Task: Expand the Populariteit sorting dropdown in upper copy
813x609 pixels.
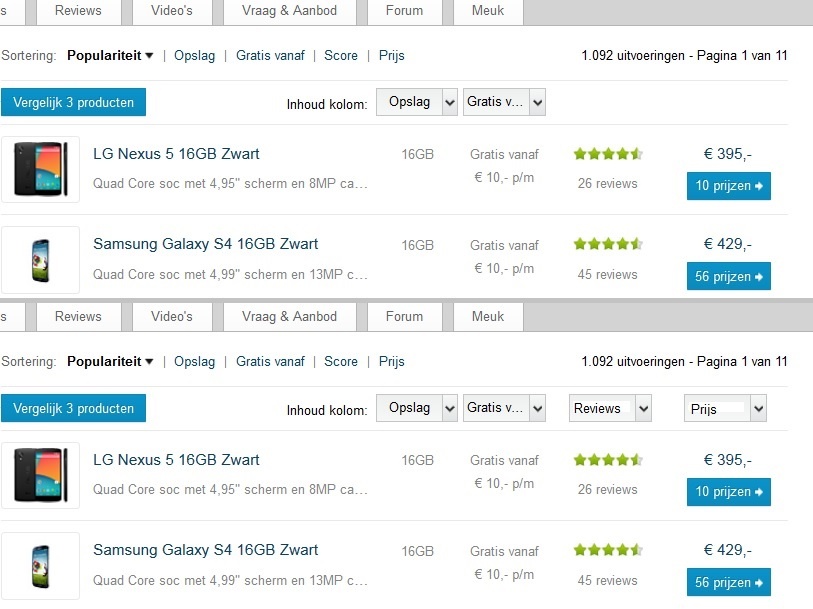Action: (110, 55)
